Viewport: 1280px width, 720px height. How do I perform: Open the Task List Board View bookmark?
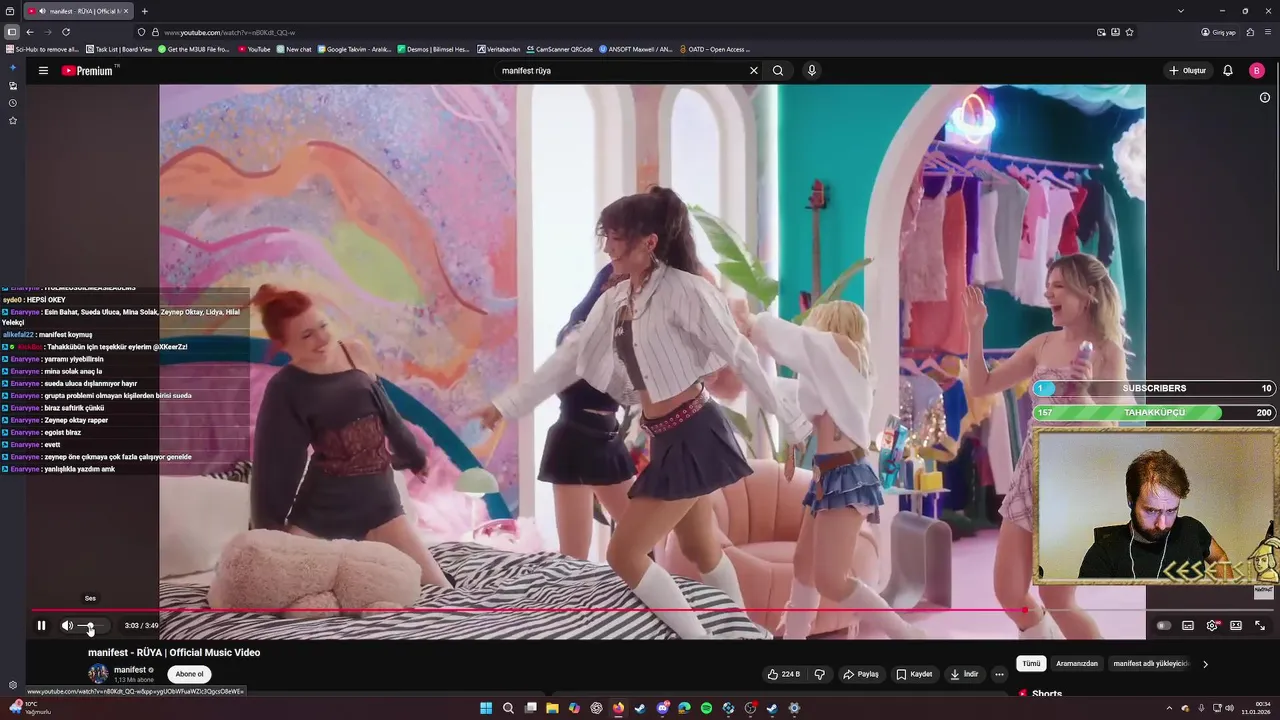[119, 49]
